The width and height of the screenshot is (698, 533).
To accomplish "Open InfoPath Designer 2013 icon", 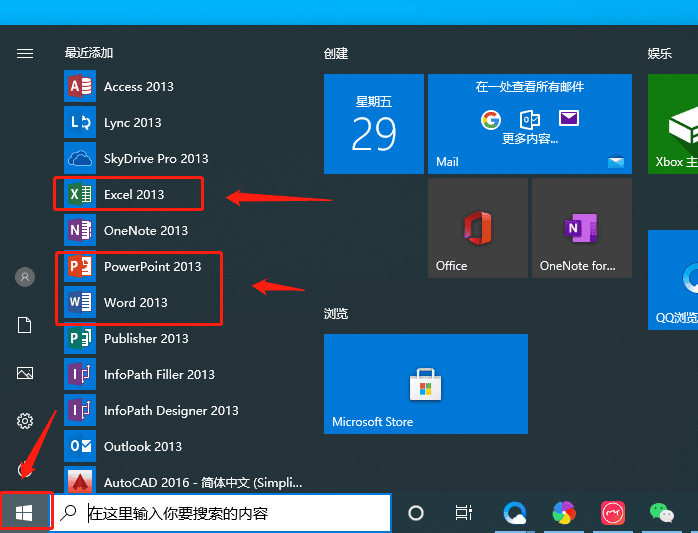I will click(80, 411).
